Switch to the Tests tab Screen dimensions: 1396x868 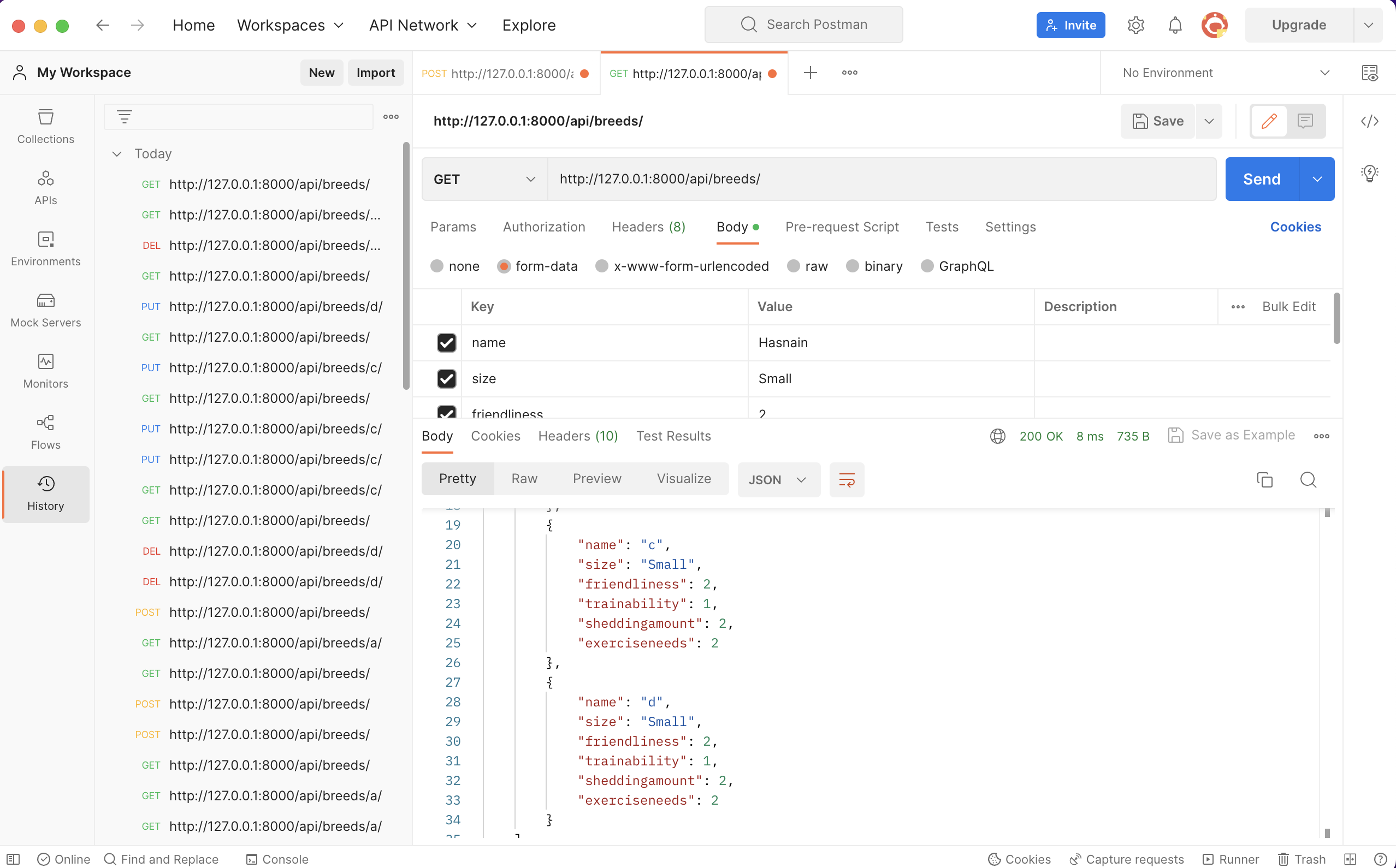point(941,227)
